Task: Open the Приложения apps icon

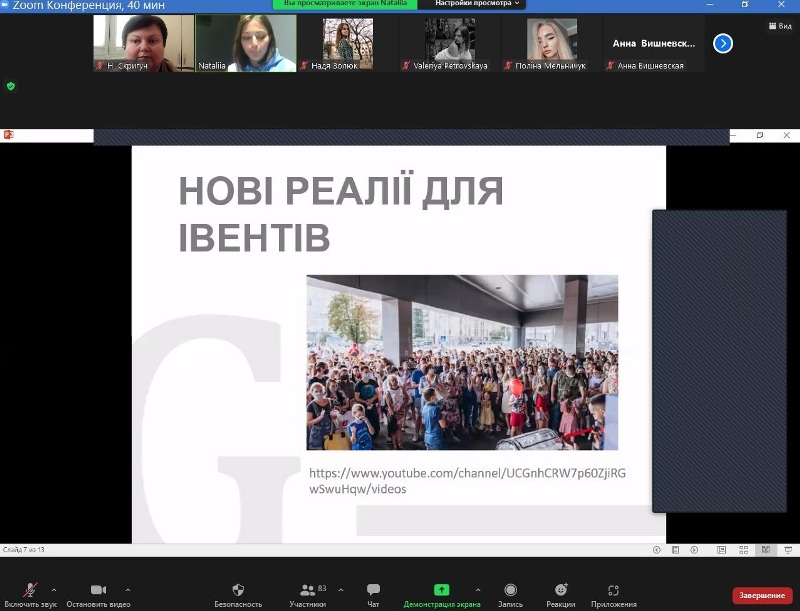Action: pyautogui.click(x=613, y=590)
